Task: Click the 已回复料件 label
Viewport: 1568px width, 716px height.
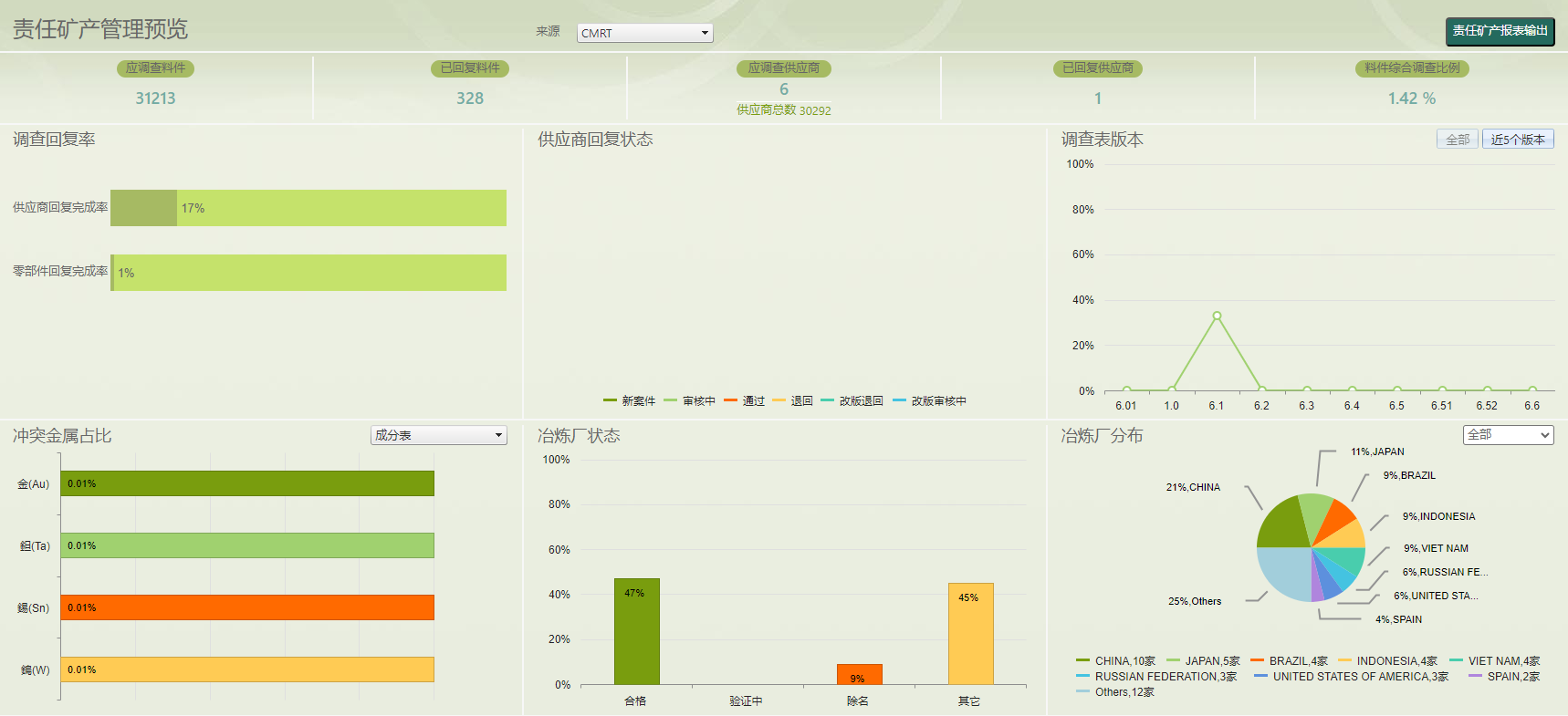Action: point(470,67)
